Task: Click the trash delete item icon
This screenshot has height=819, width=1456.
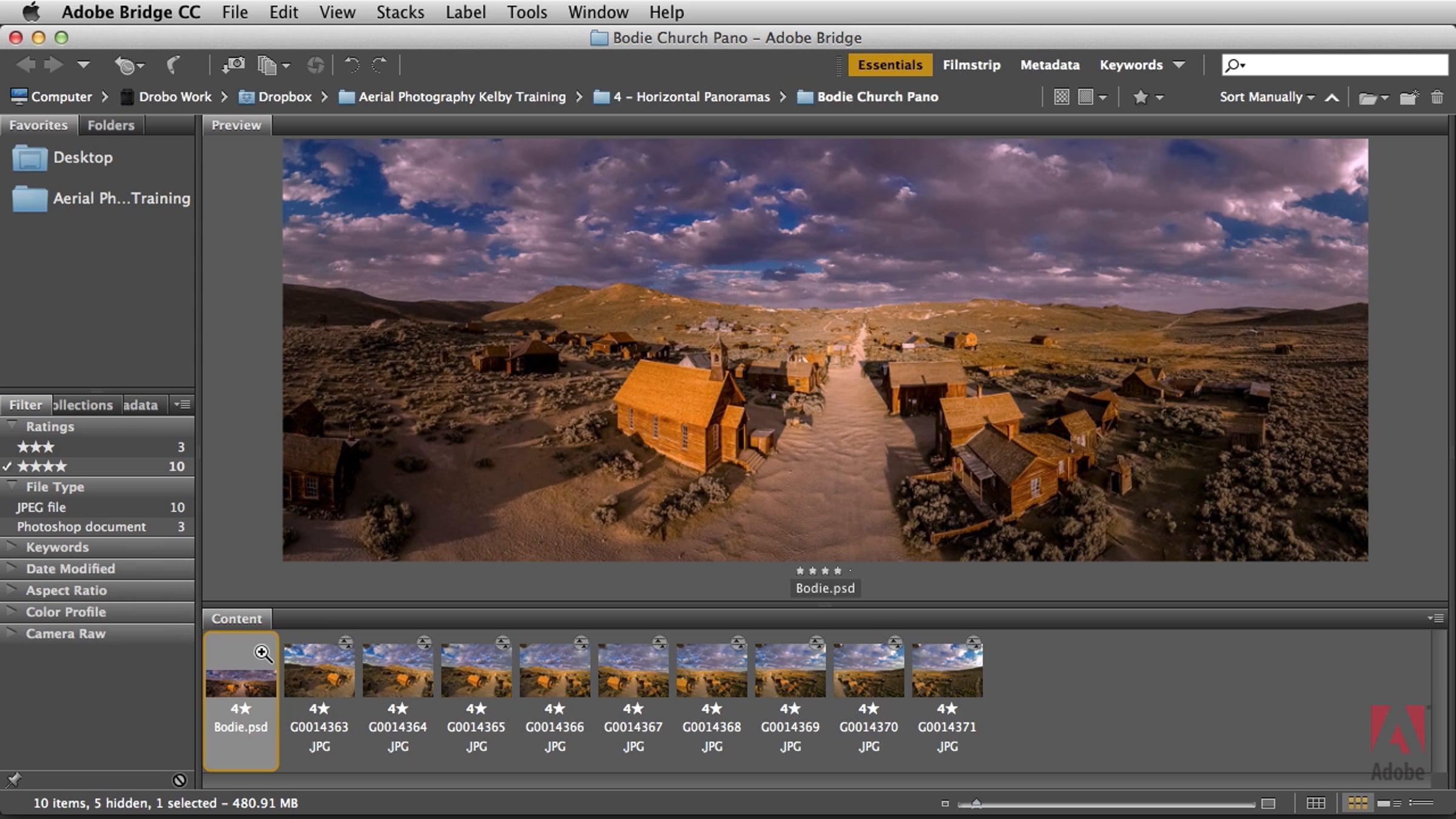Action: point(1437,97)
